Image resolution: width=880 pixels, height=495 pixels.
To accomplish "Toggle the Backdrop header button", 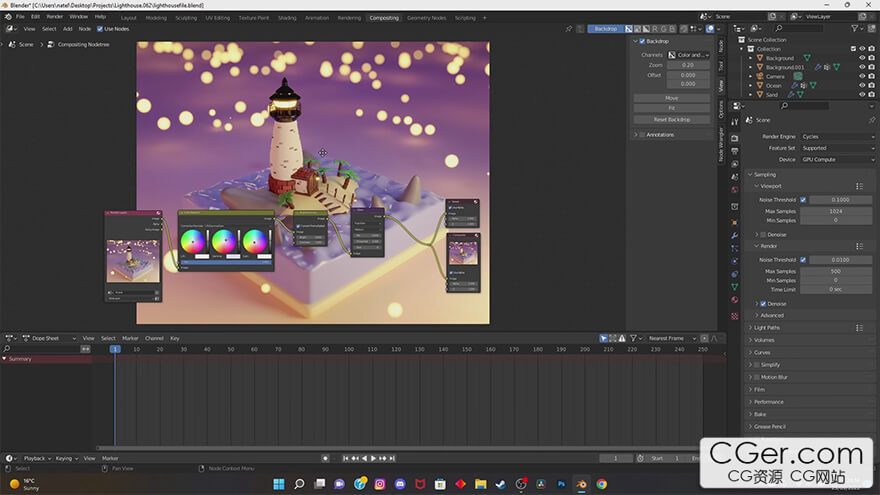I will pyautogui.click(x=606, y=29).
